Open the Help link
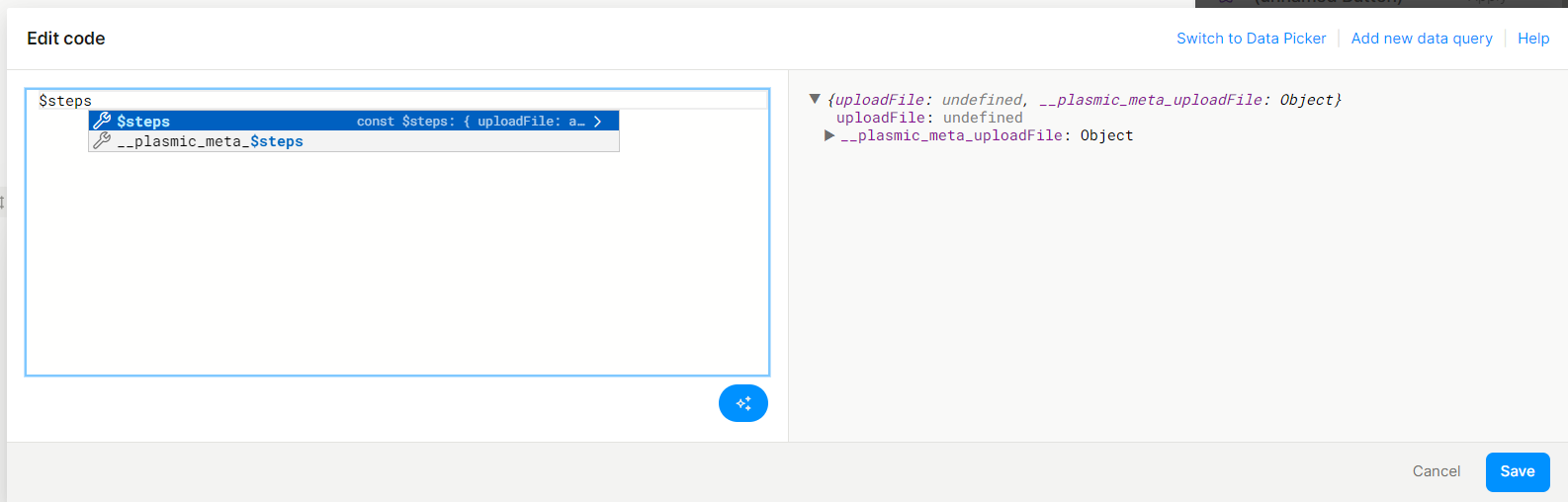The image size is (1568, 502). click(1532, 39)
